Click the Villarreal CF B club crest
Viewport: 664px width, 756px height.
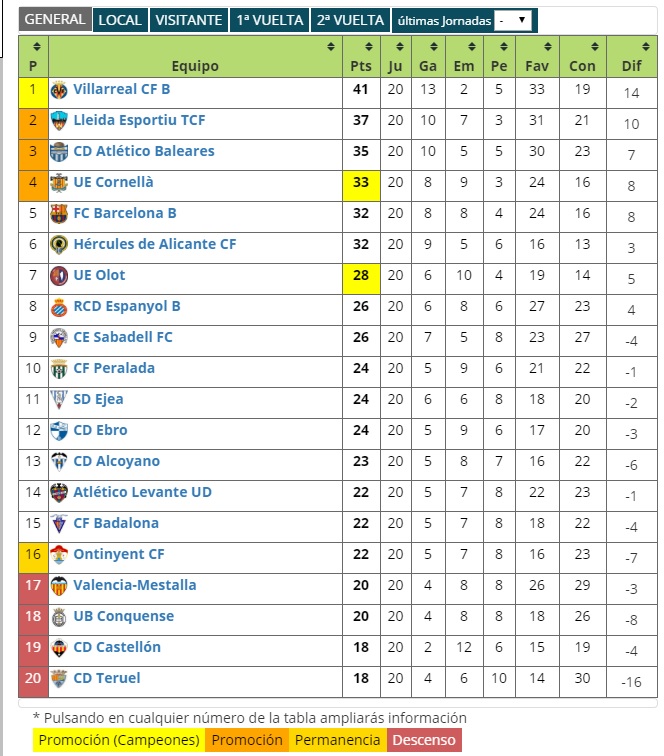tap(59, 90)
